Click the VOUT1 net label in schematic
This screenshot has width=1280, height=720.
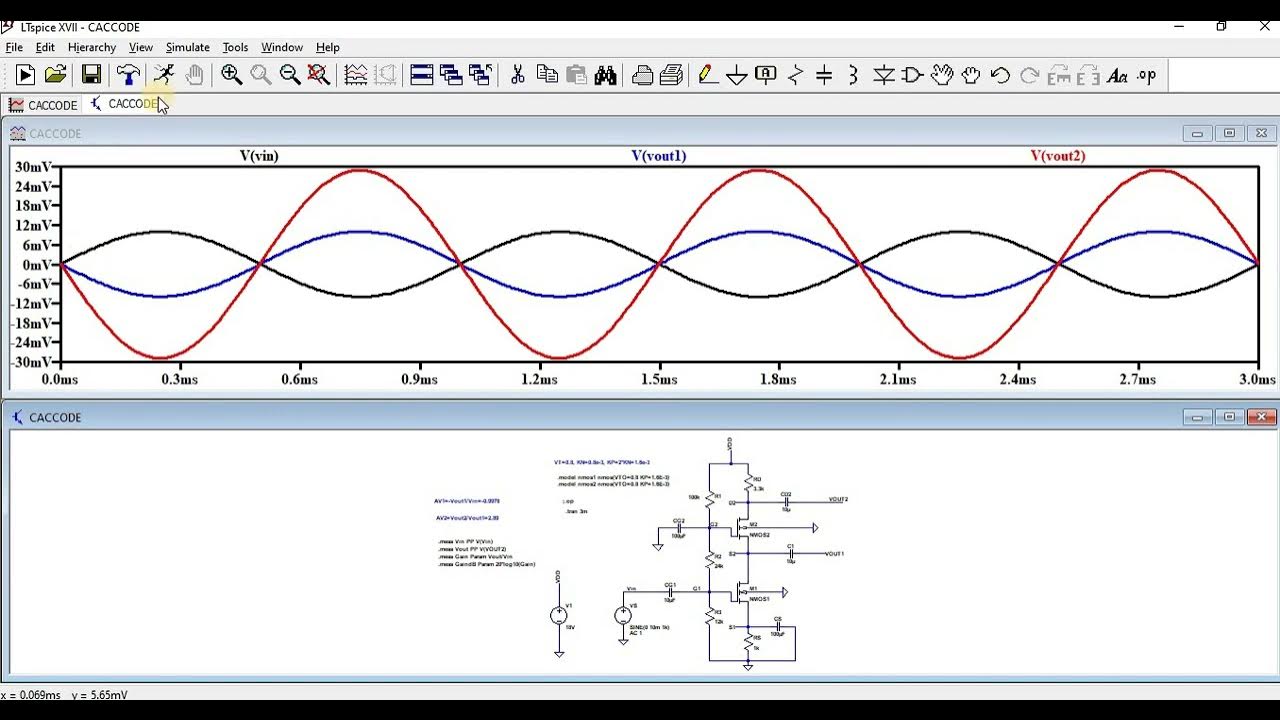pos(834,553)
